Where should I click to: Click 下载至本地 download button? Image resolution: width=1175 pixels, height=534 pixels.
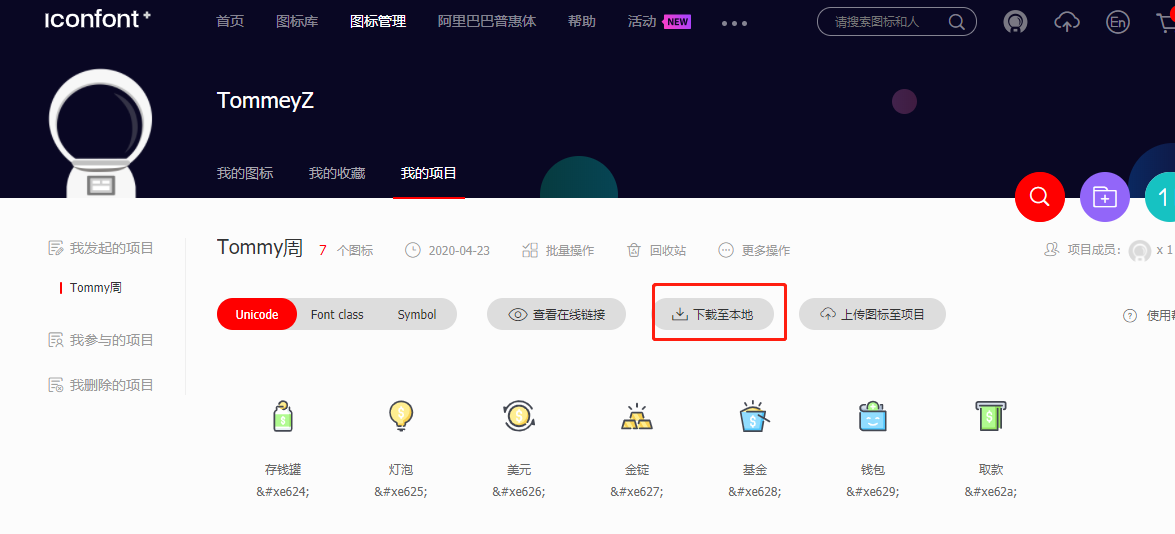click(712, 315)
